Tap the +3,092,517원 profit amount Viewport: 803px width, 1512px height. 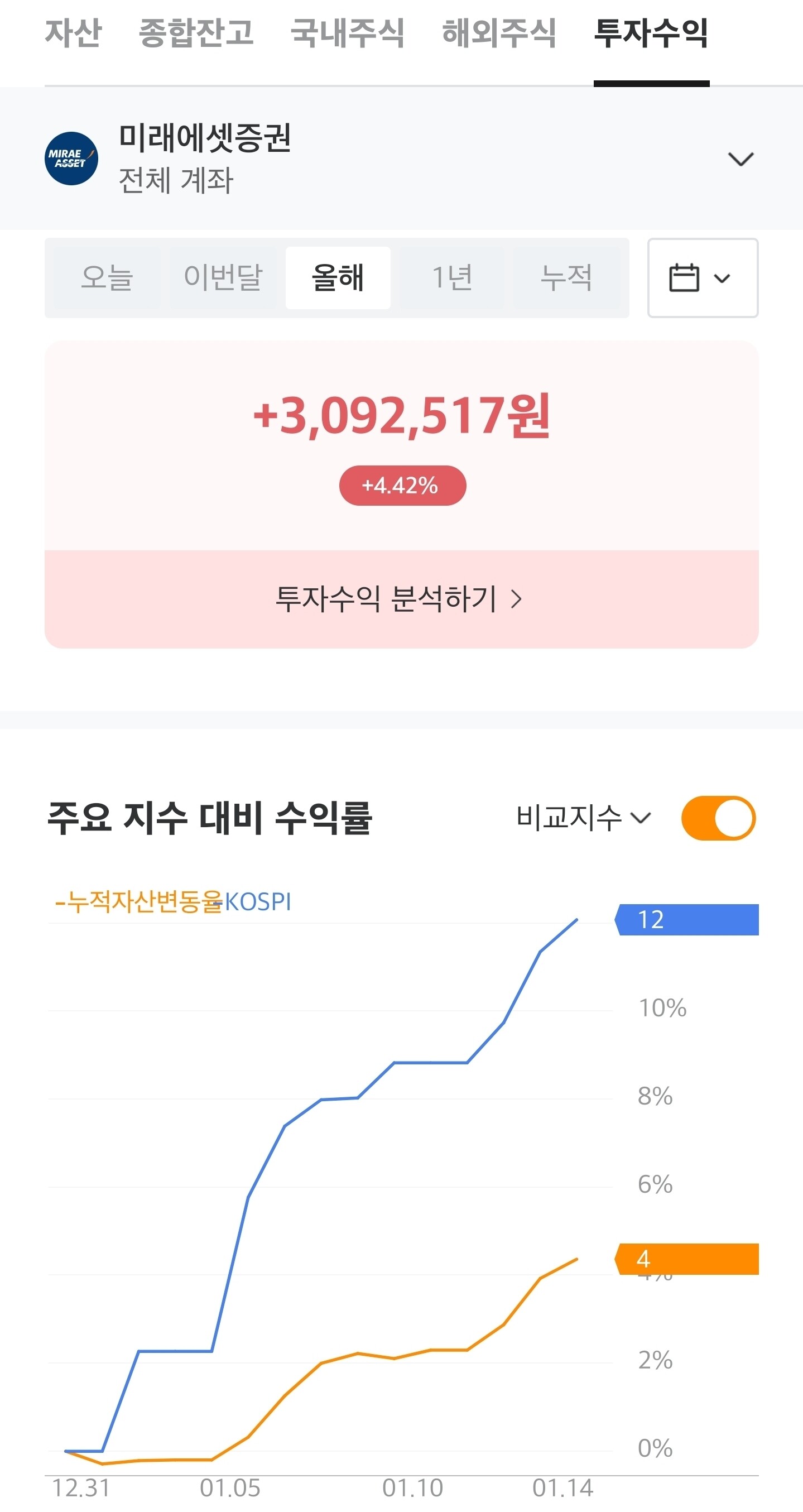[x=402, y=415]
